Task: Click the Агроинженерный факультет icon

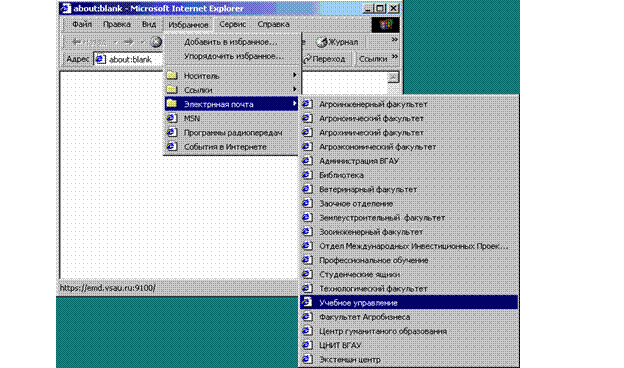Action: (307, 104)
